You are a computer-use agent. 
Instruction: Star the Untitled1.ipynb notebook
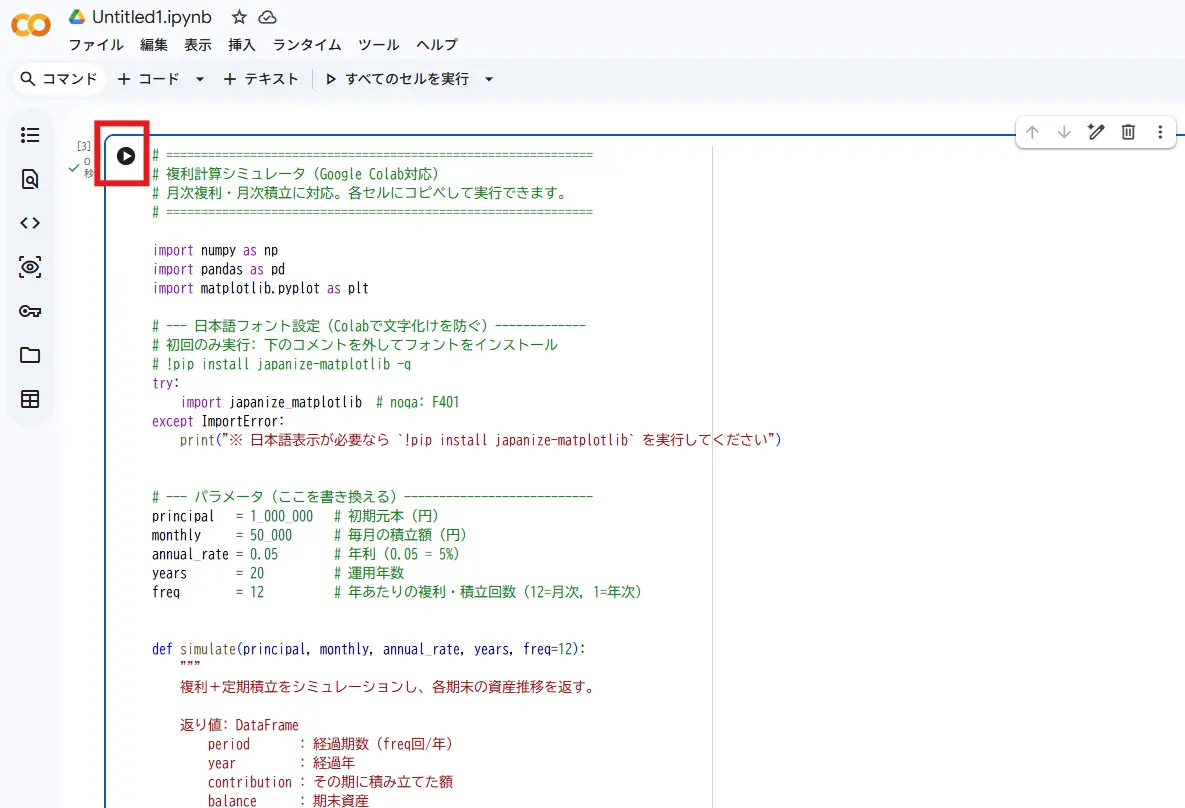point(239,17)
